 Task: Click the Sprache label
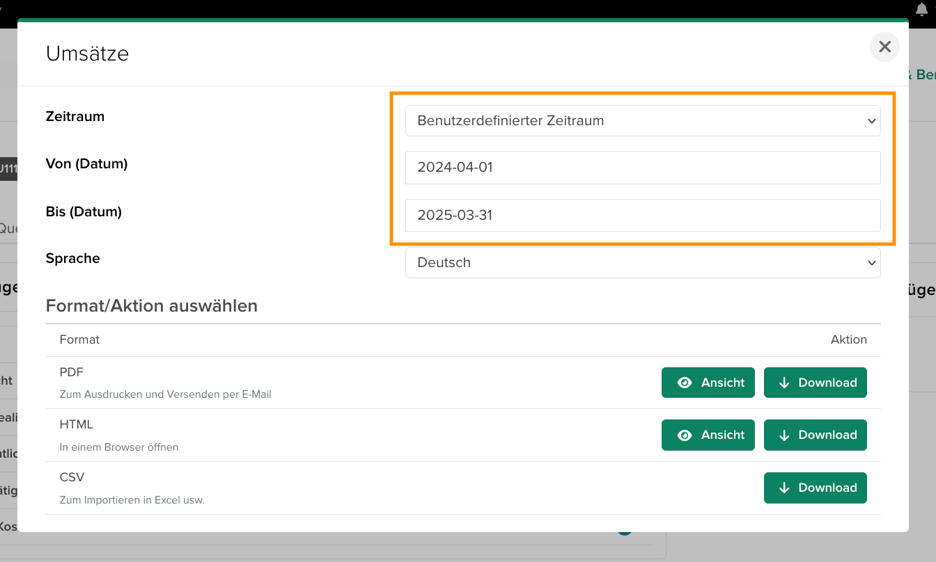[x=73, y=259]
